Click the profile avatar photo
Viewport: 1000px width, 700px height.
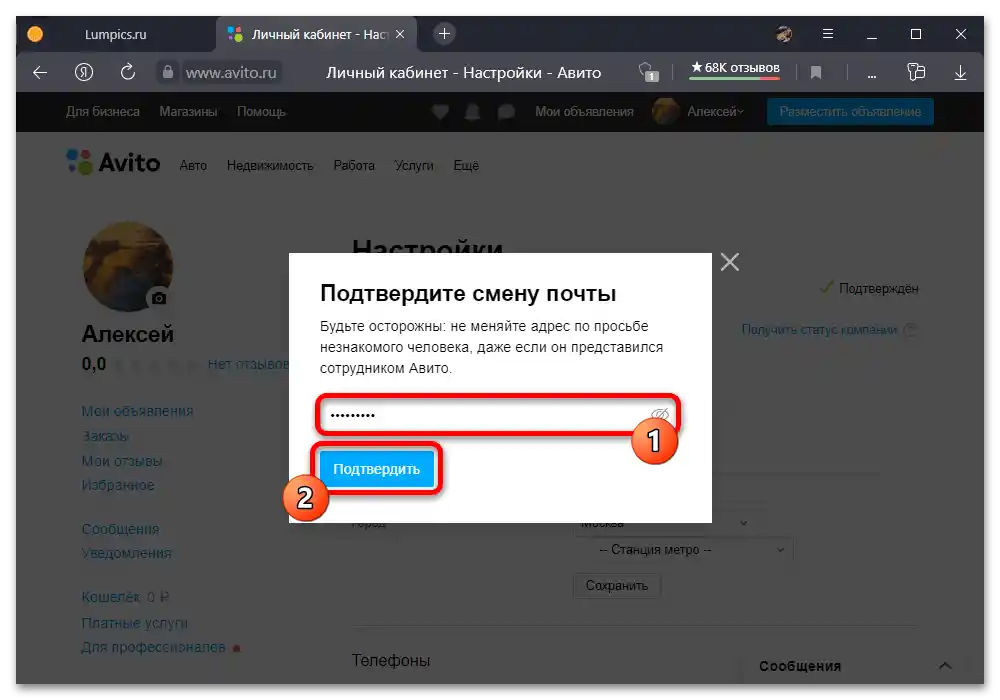[x=128, y=266]
